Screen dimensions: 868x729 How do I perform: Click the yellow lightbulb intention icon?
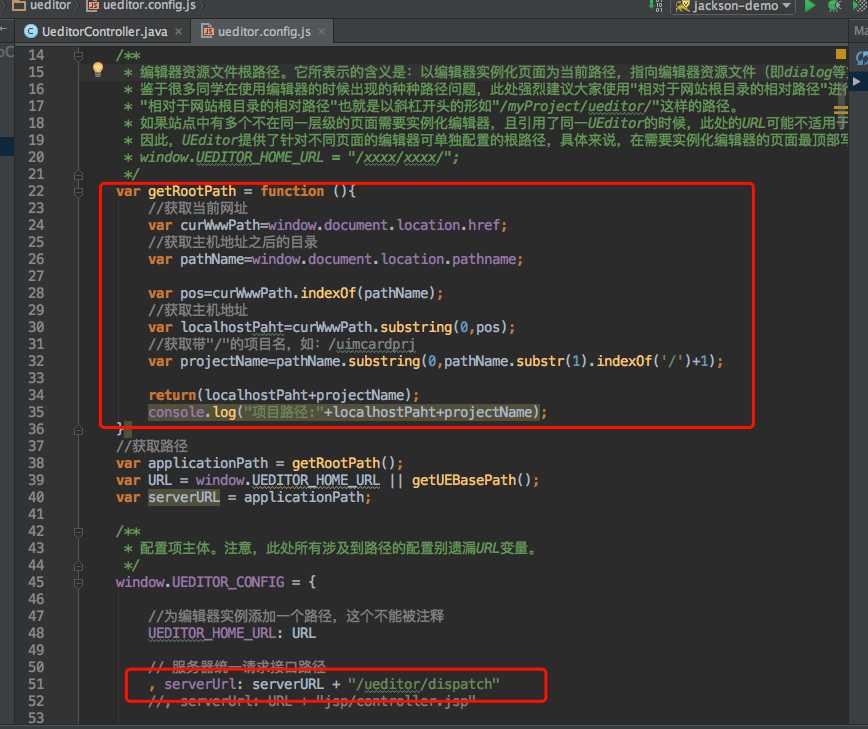point(98,69)
